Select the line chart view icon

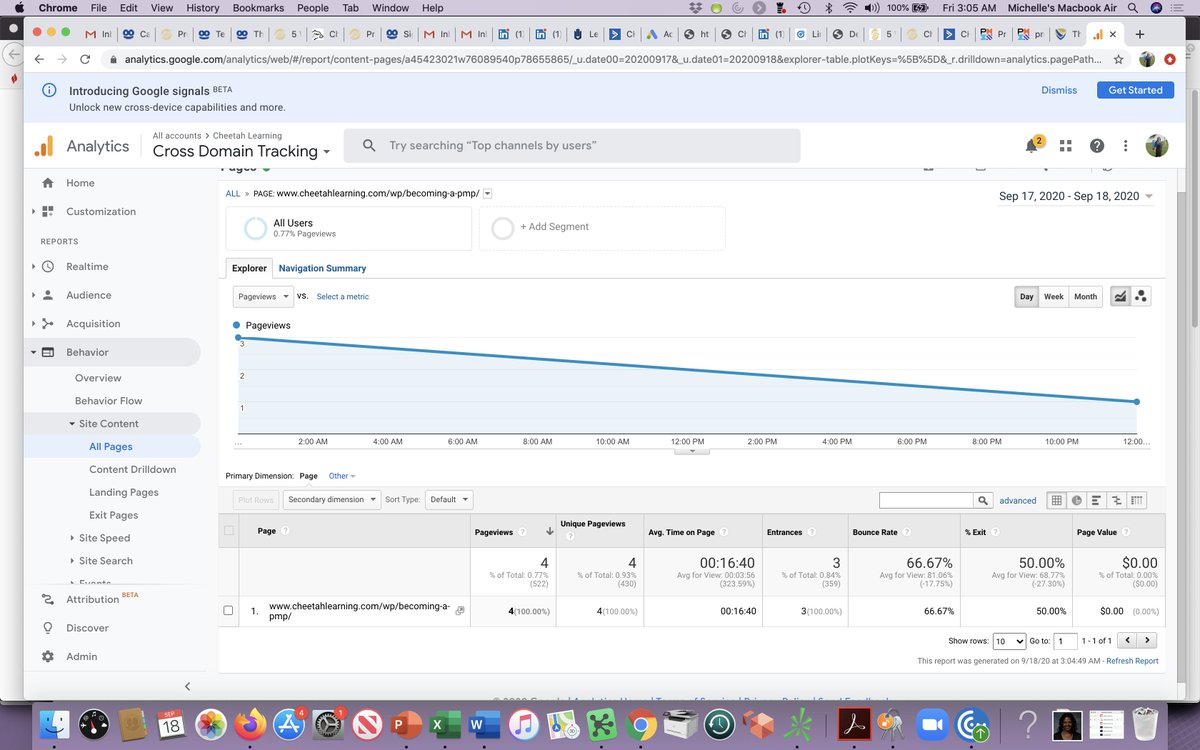tap(1120, 296)
